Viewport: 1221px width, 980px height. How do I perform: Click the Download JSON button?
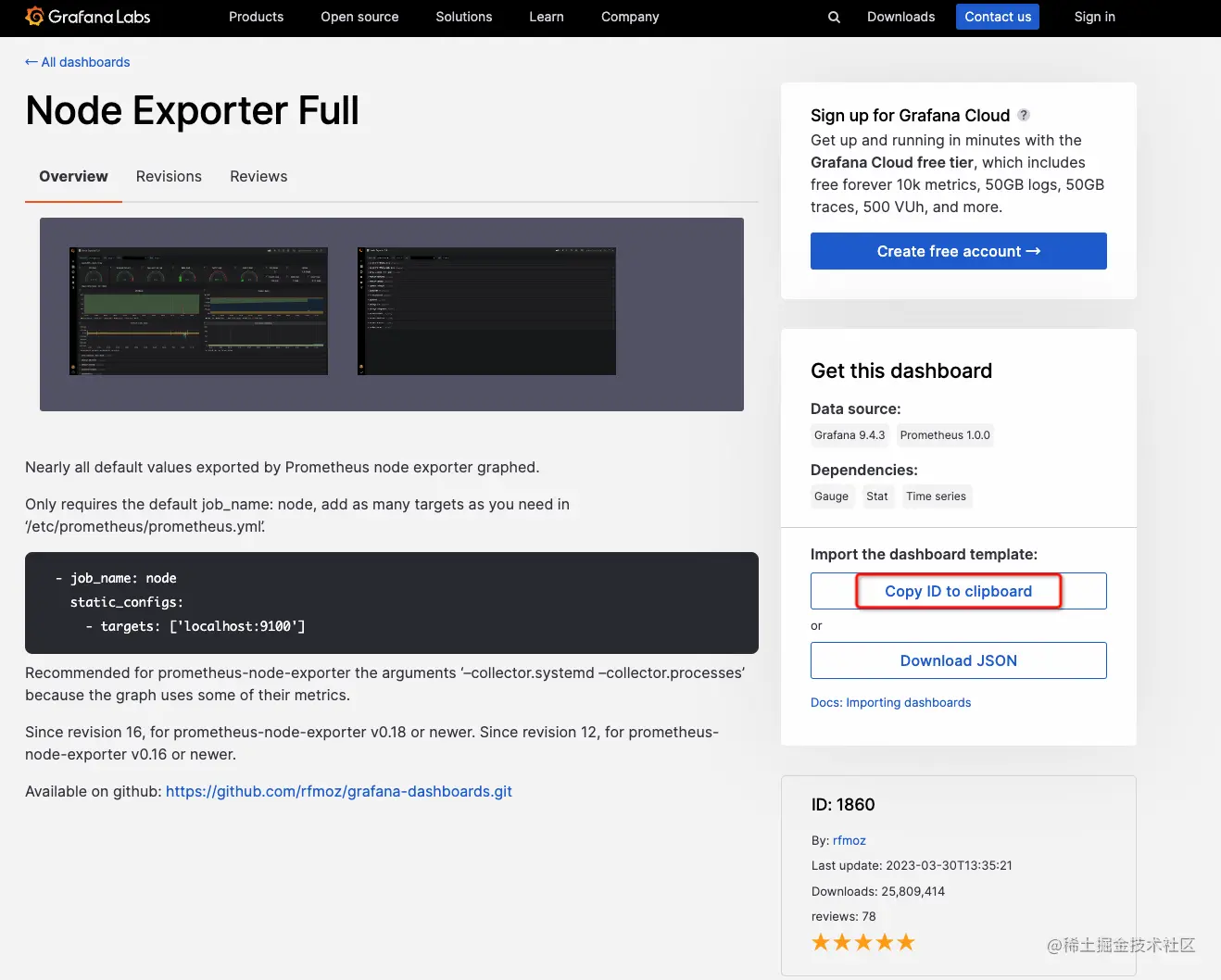(x=959, y=660)
